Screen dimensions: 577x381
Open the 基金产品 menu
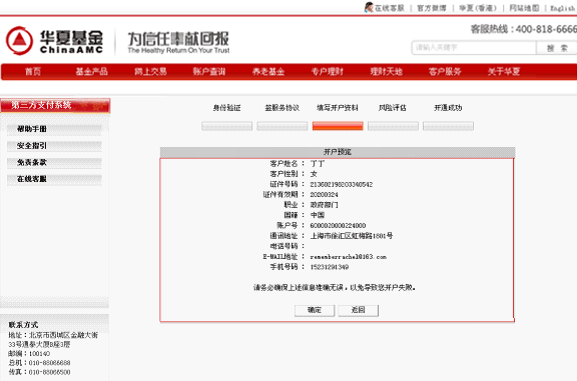92,71
